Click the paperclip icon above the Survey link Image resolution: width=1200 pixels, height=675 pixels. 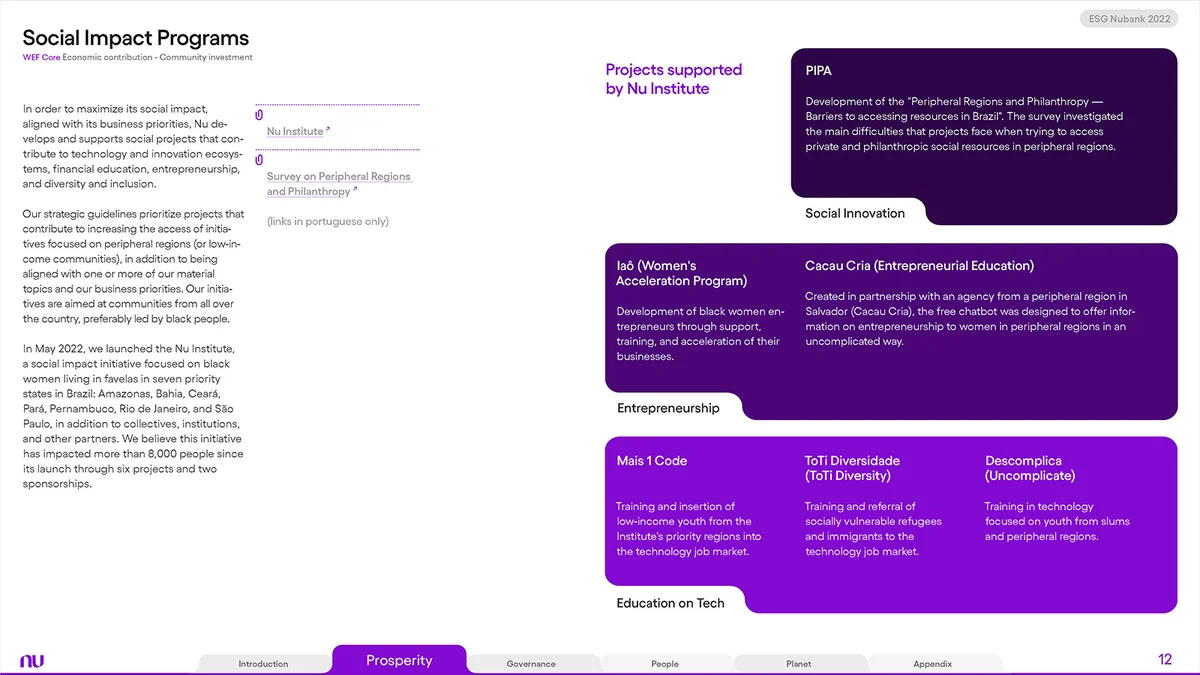click(x=259, y=160)
